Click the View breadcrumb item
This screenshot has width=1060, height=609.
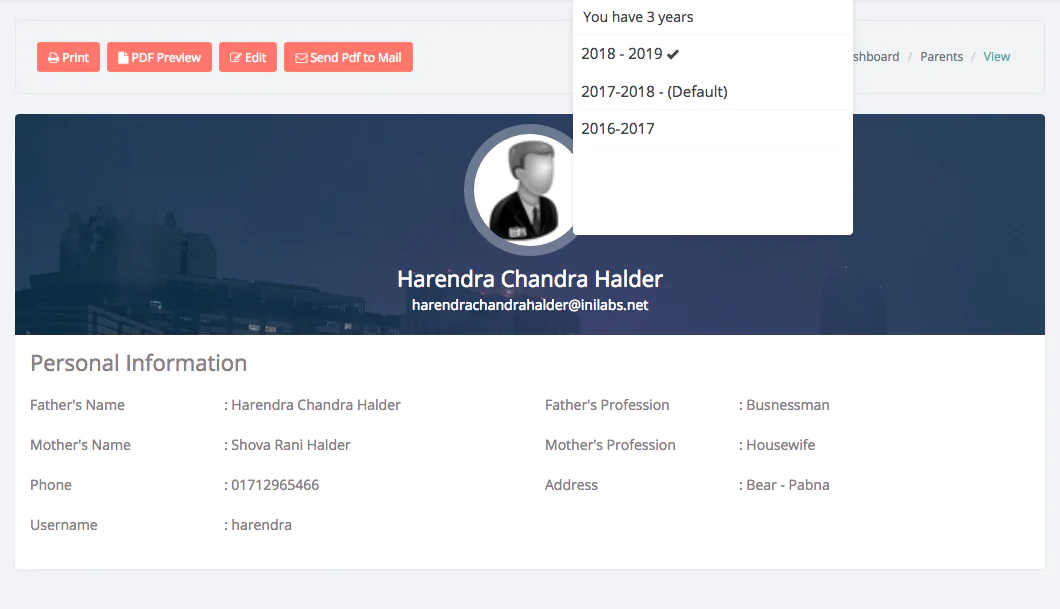[x=996, y=57]
